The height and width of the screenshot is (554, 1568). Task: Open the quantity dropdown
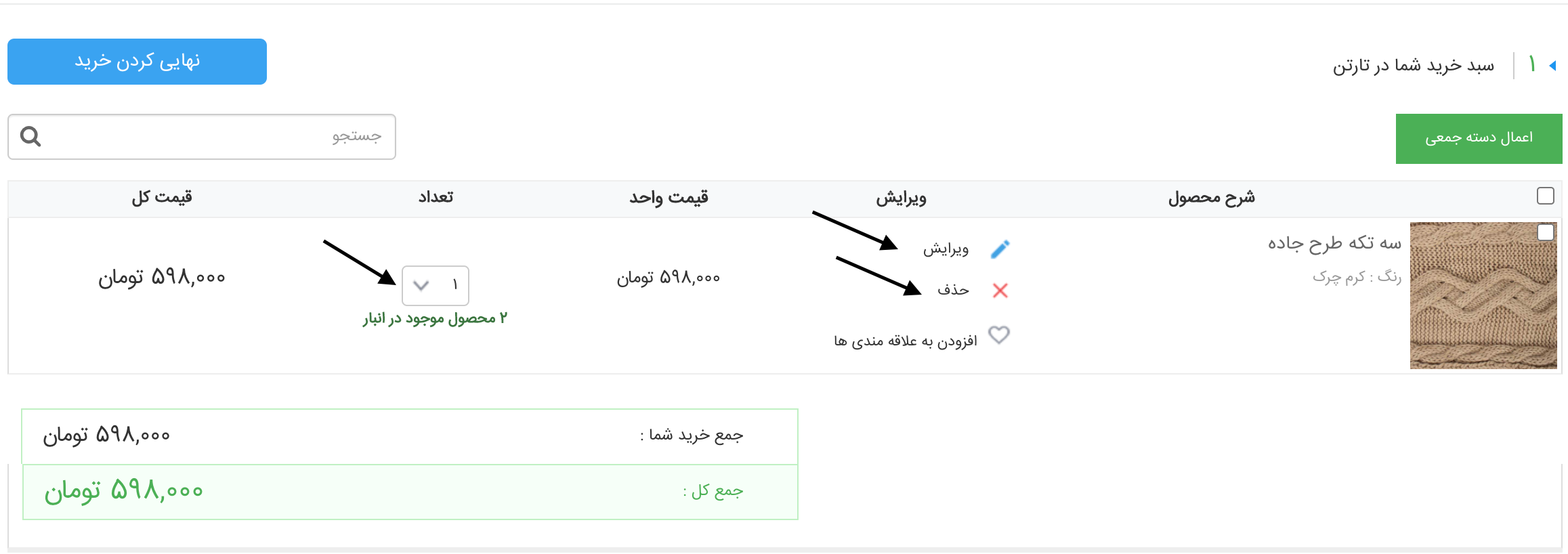click(435, 285)
